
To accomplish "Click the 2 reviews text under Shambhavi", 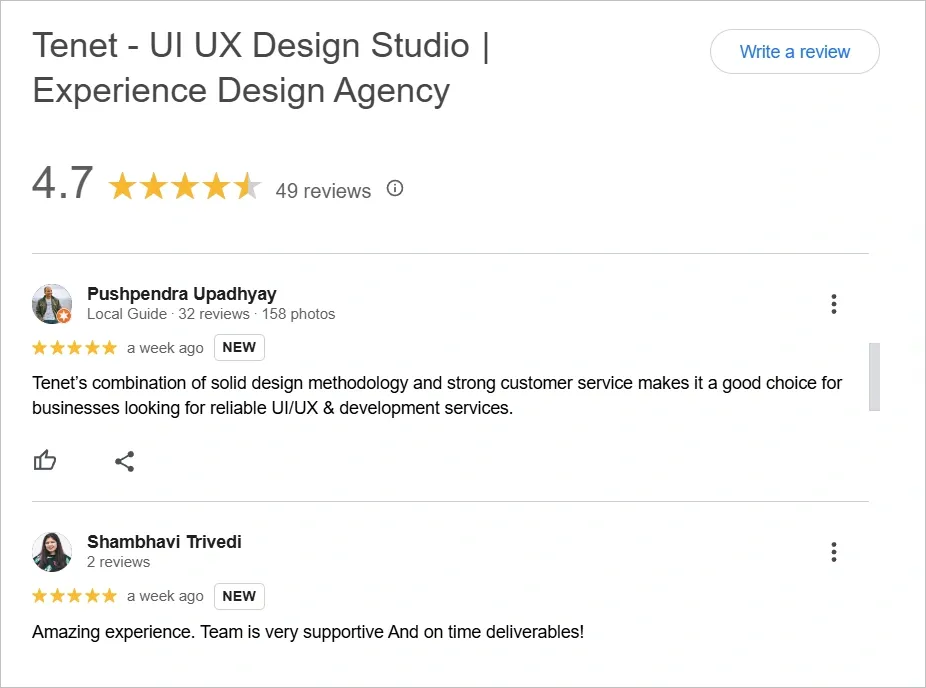I will tap(118, 562).
